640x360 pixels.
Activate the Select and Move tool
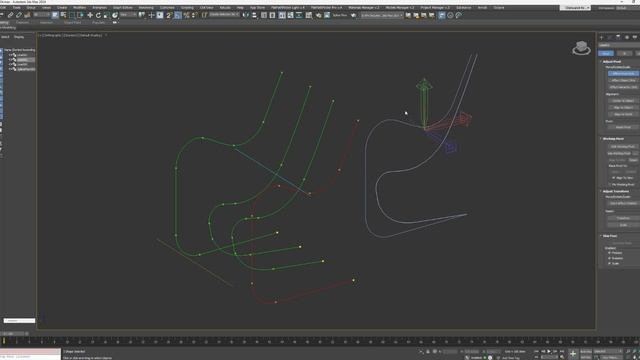click(90, 15)
